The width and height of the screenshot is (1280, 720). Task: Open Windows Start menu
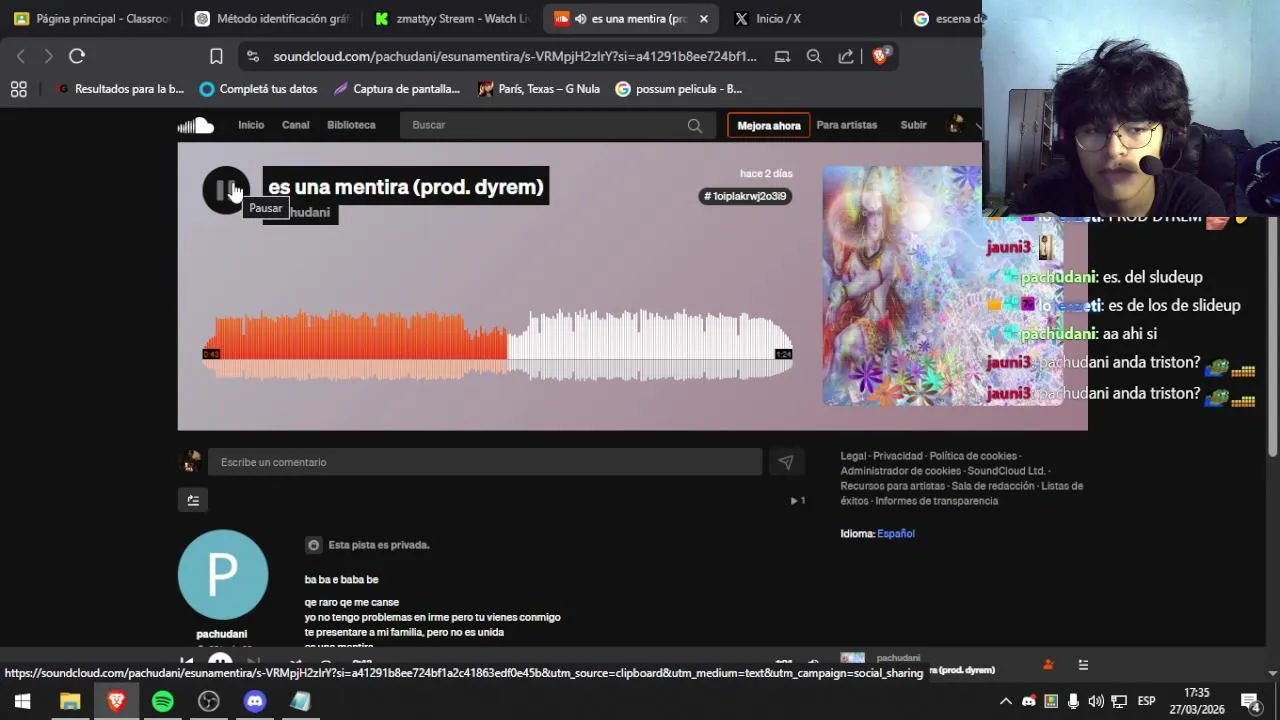click(x=22, y=701)
